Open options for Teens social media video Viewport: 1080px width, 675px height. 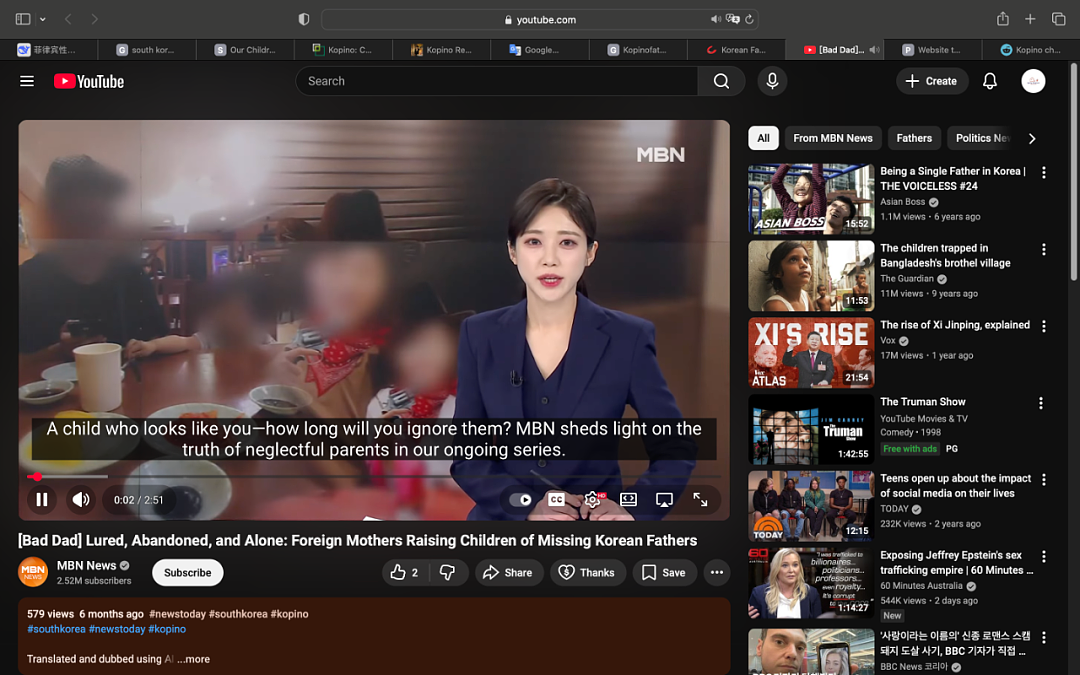tap(1043, 479)
